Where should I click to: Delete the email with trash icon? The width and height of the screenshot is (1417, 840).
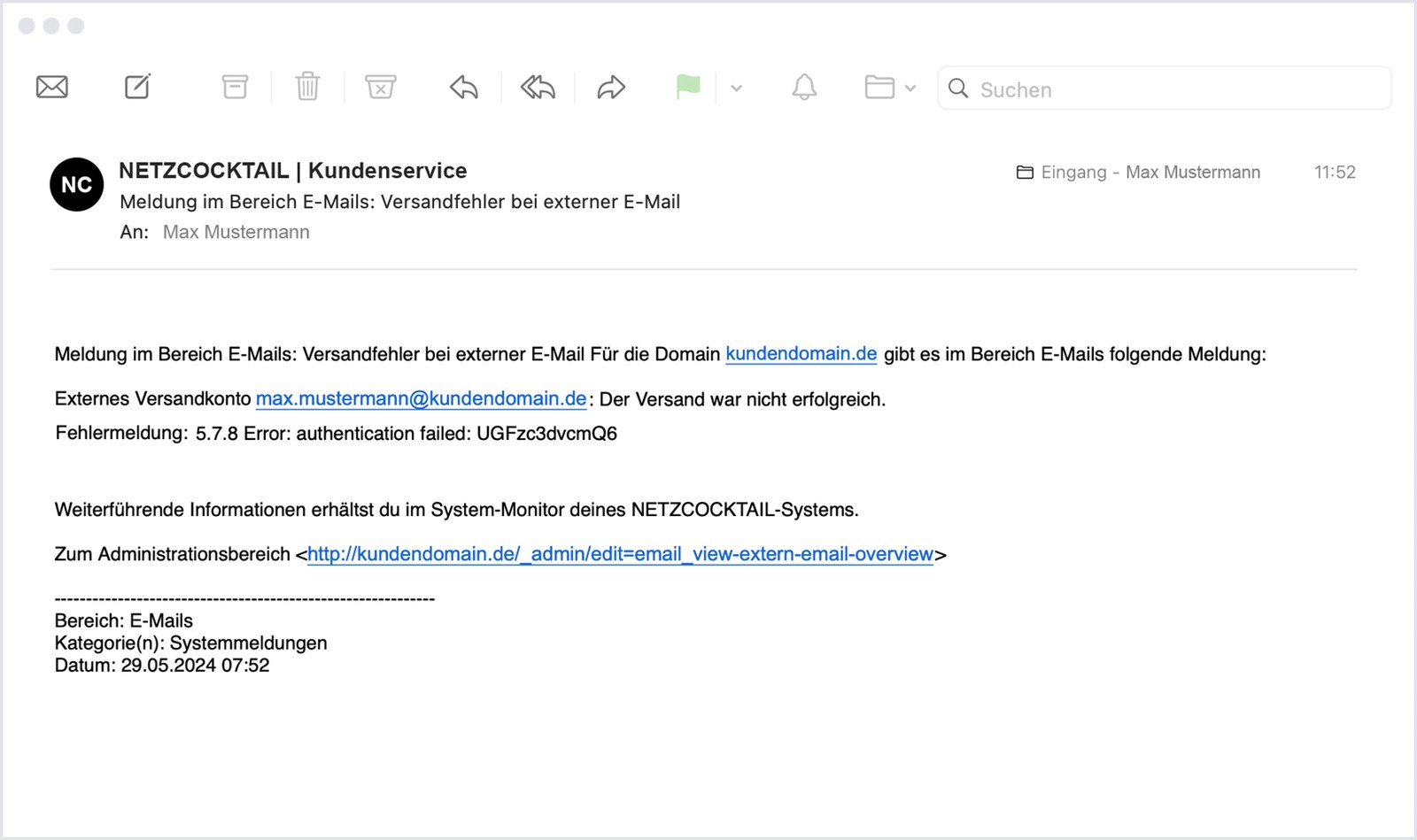(307, 87)
